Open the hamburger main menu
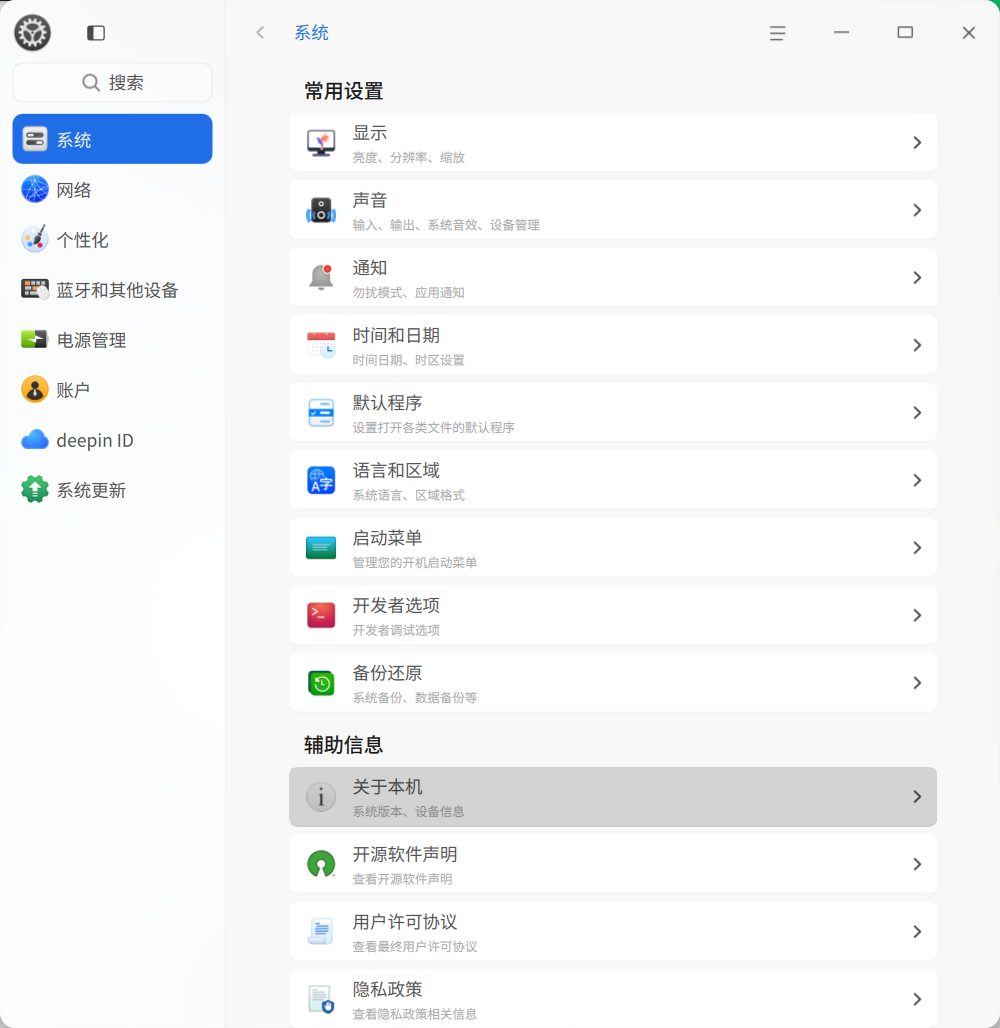This screenshot has height=1028, width=1000. point(777,33)
